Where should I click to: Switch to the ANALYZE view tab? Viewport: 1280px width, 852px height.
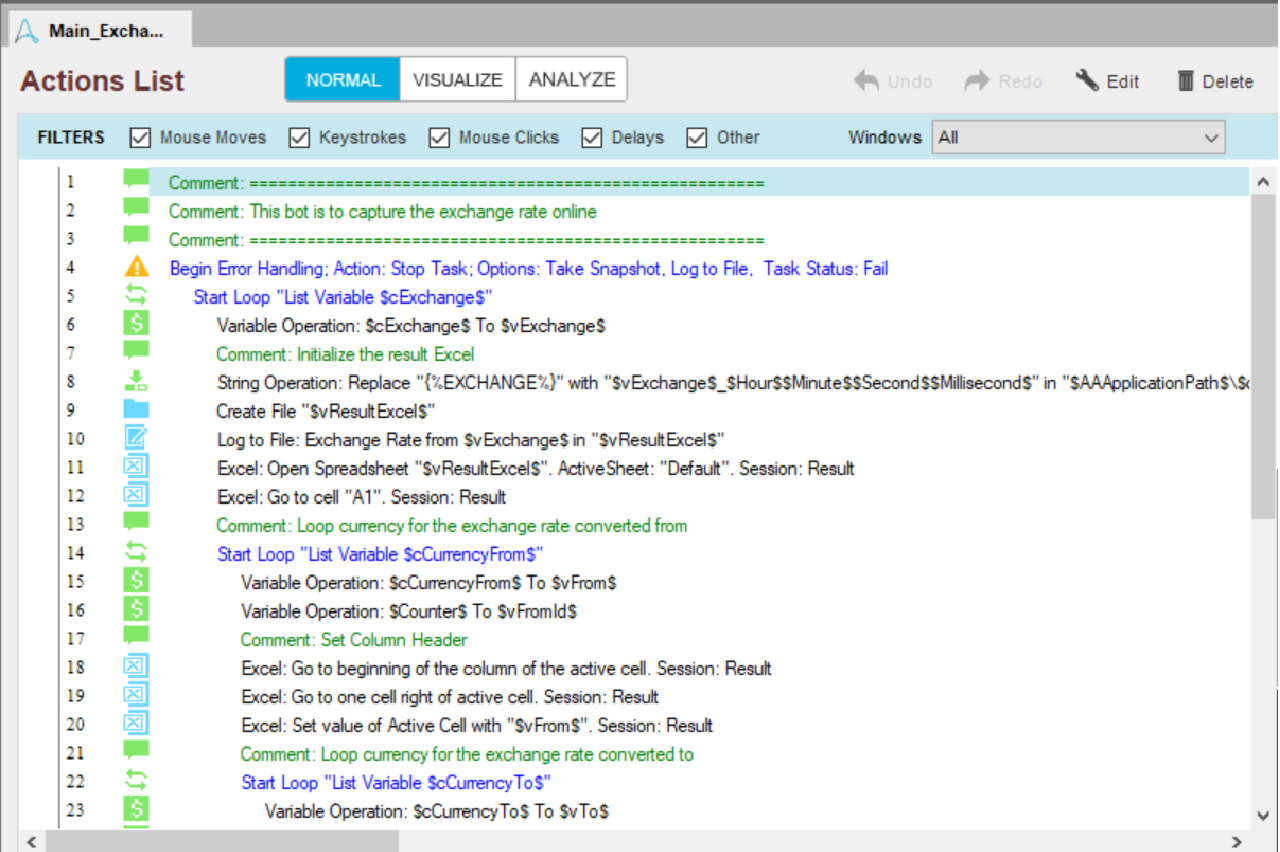click(x=571, y=80)
